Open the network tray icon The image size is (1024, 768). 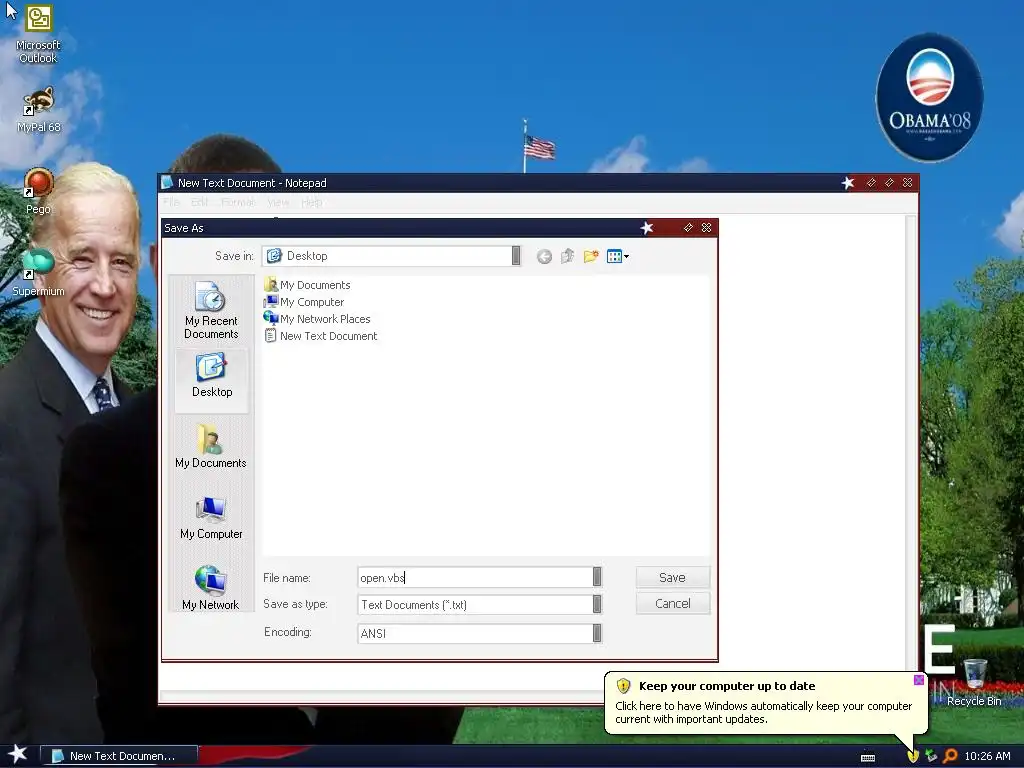[x=931, y=756]
